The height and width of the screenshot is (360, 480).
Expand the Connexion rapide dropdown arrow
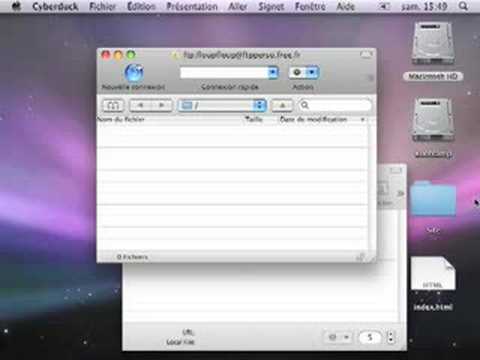[x=273, y=72]
